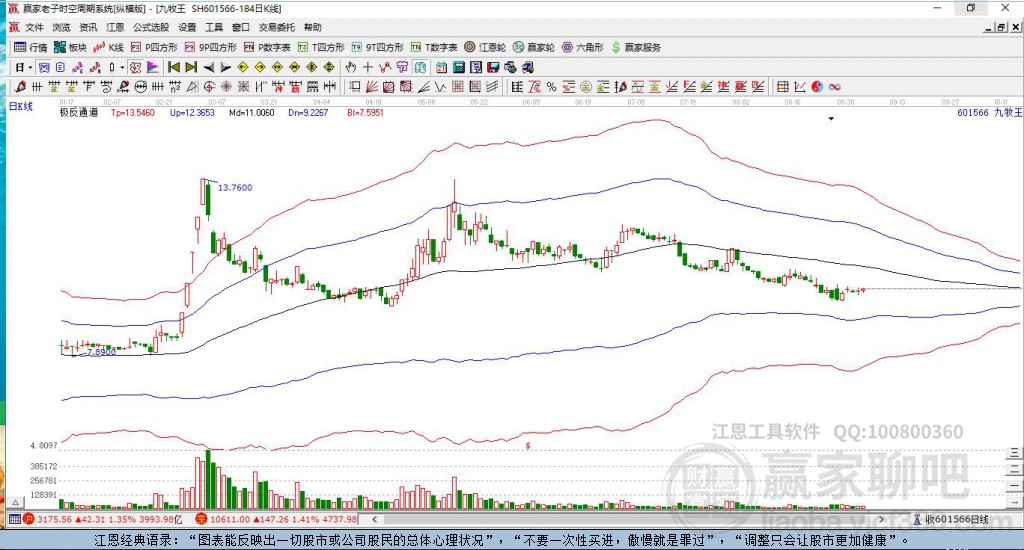1024x550 pixels.
Task: Click the red pencil drawing tool
Action: point(20,87)
